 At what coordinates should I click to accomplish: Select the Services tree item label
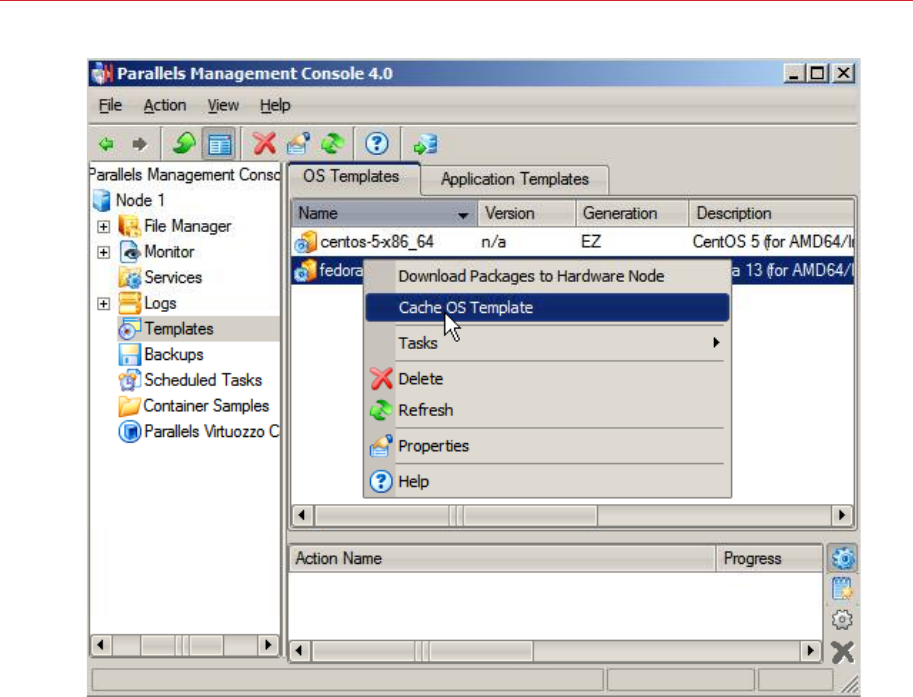[173, 277]
